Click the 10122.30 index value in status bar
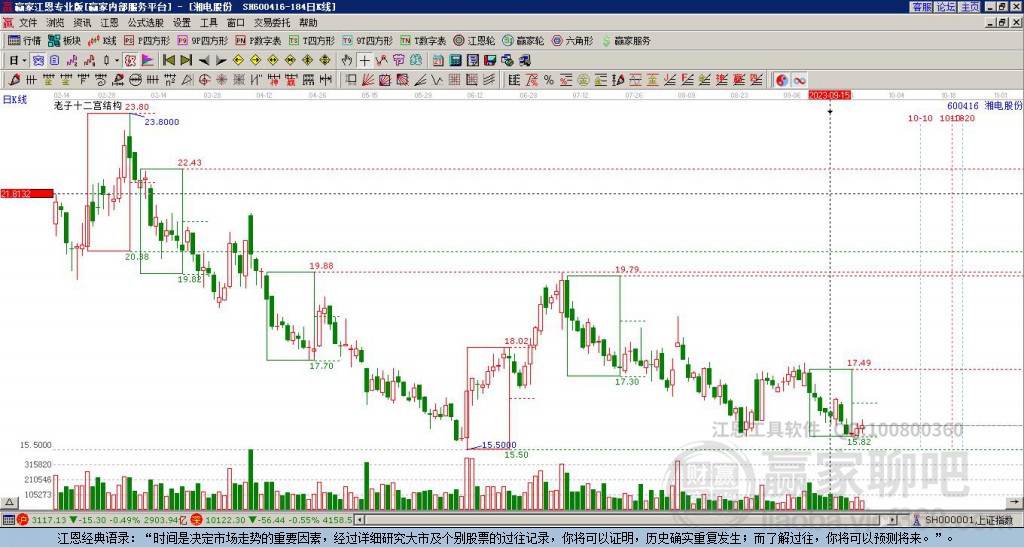The width and height of the screenshot is (1024, 548). point(224,520)
